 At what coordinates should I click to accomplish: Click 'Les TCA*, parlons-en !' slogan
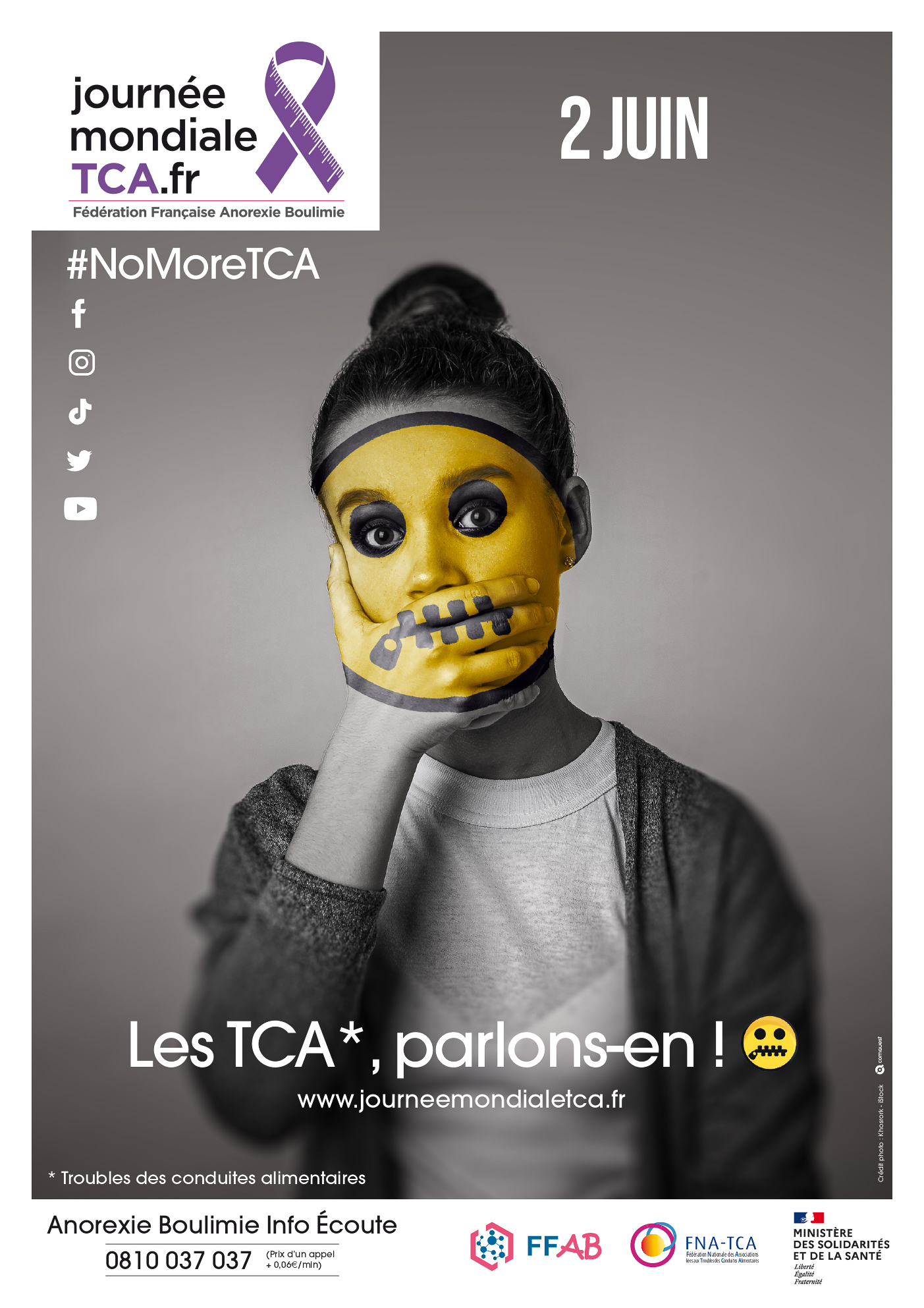(426, 1045)
